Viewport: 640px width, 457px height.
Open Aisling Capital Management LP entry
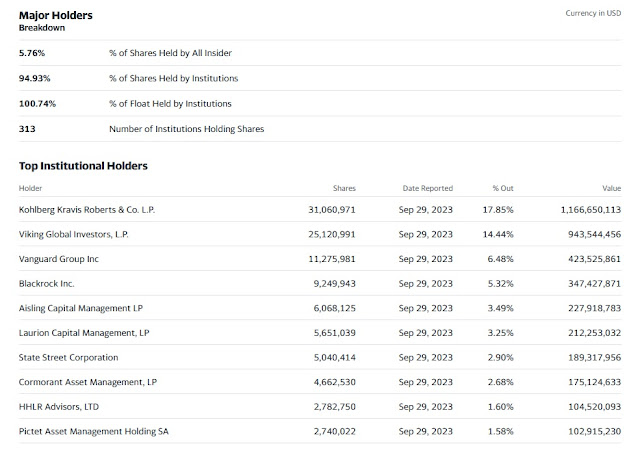(81, 308)
